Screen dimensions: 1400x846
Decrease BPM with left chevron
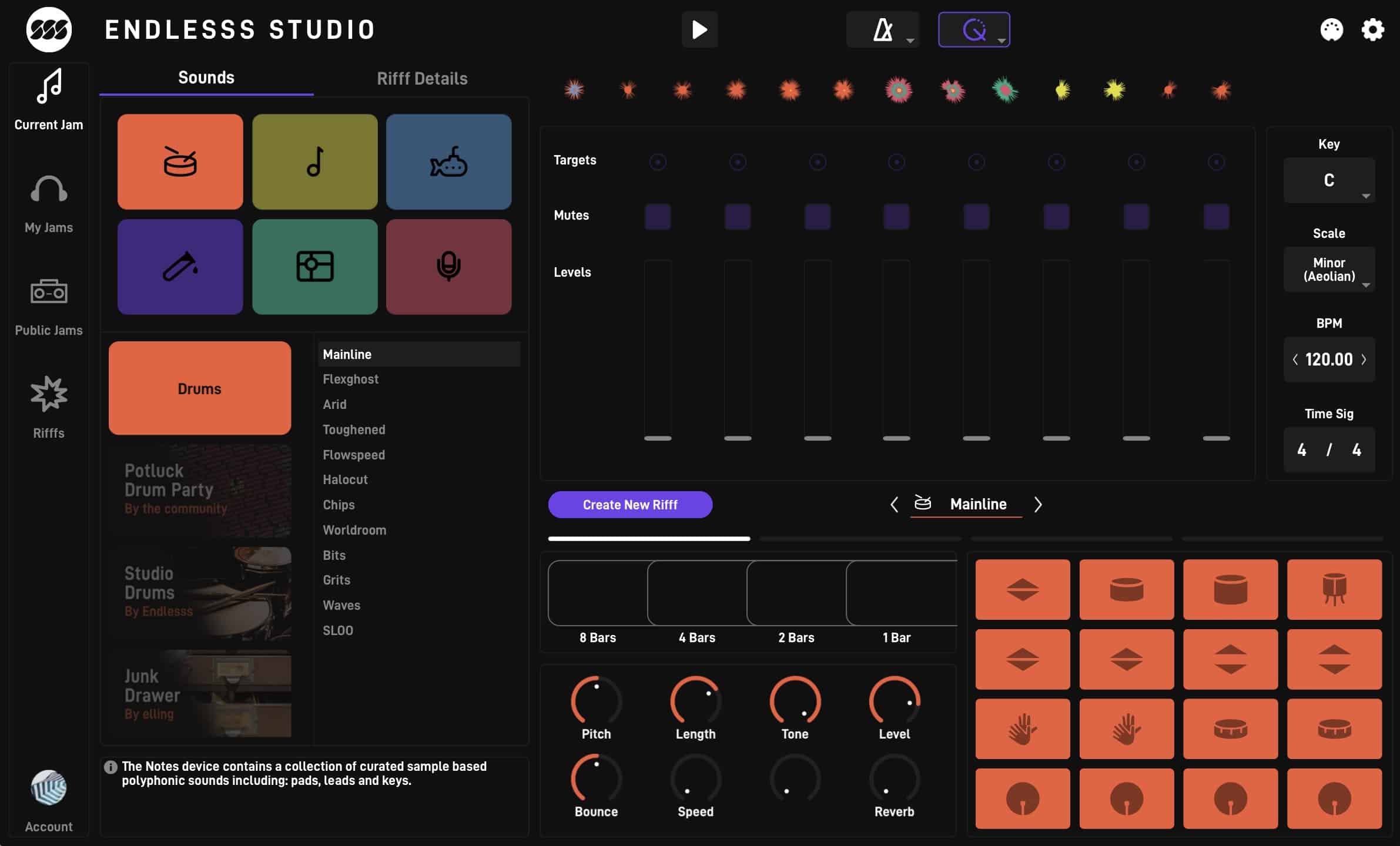pos(1295,360)
